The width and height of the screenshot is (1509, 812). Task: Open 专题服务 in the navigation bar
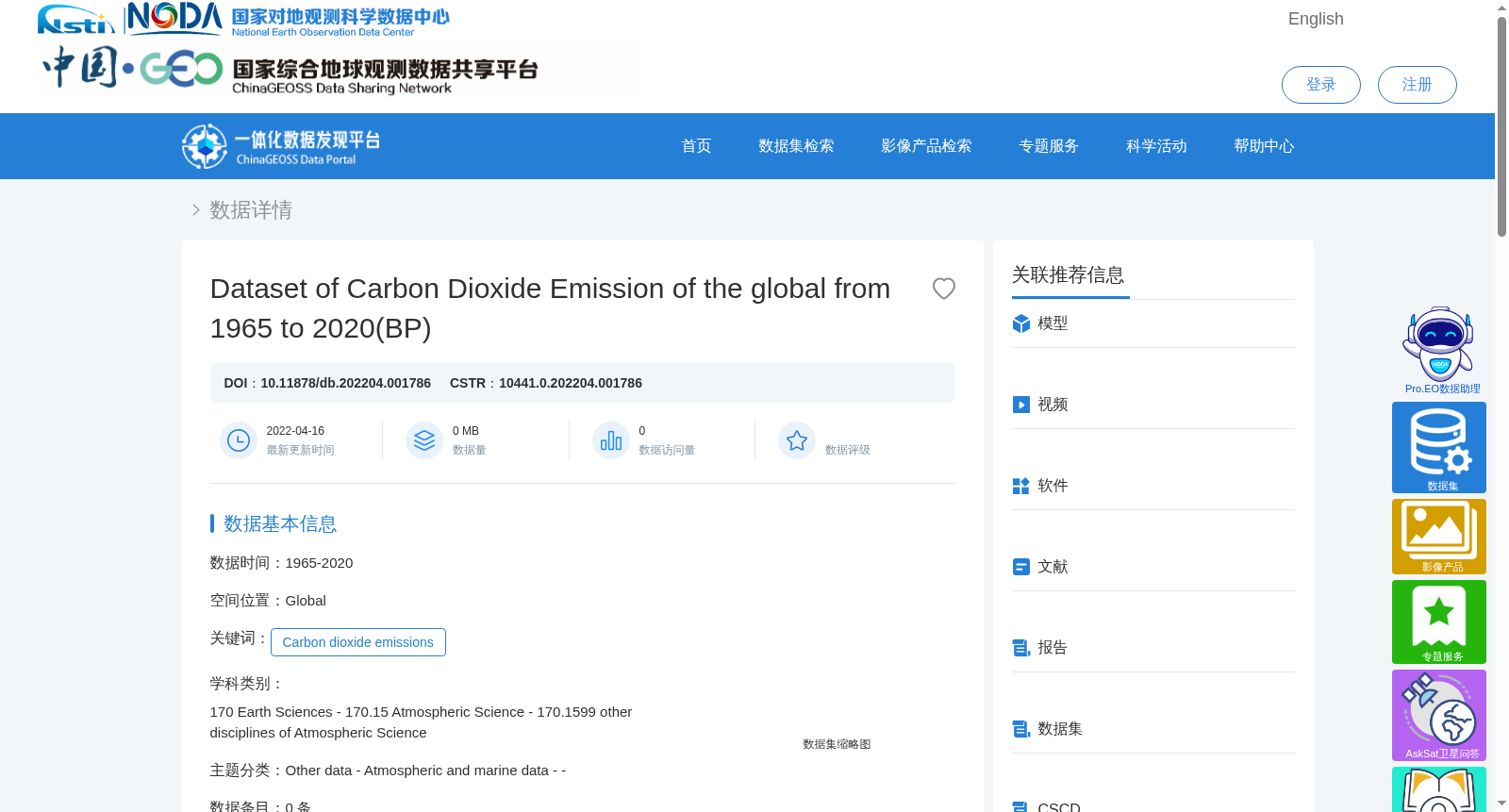coord(1049,146)
